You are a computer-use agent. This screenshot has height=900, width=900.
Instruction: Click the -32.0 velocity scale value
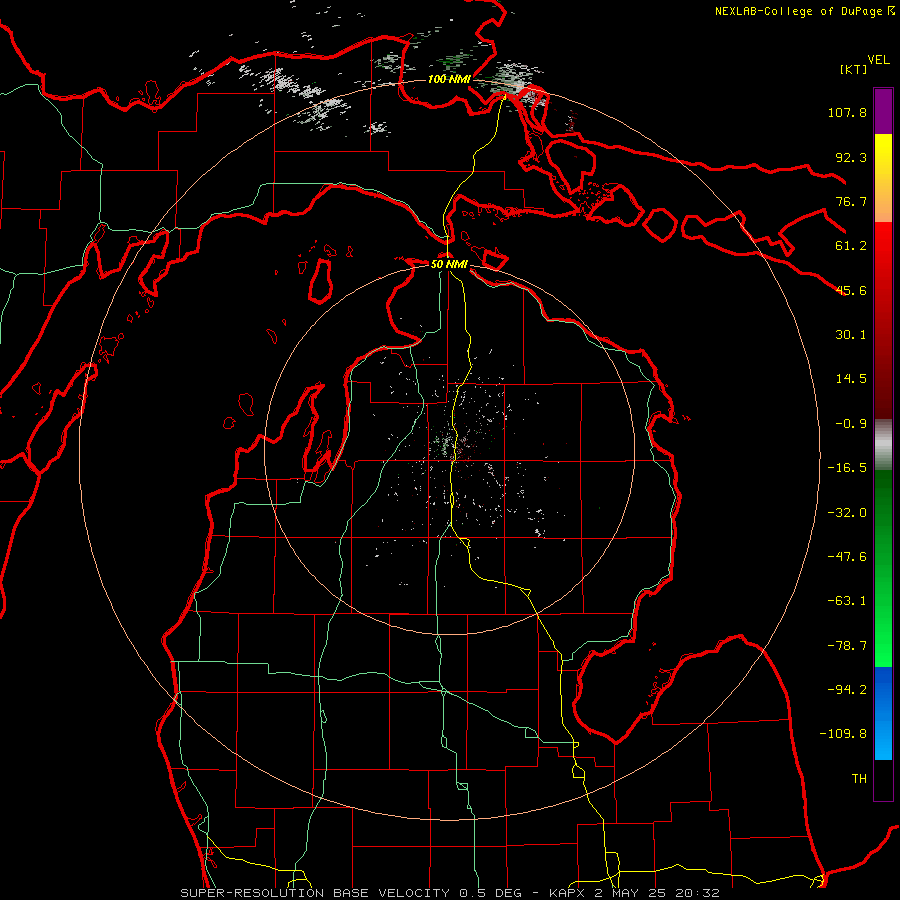click(847, 513)
